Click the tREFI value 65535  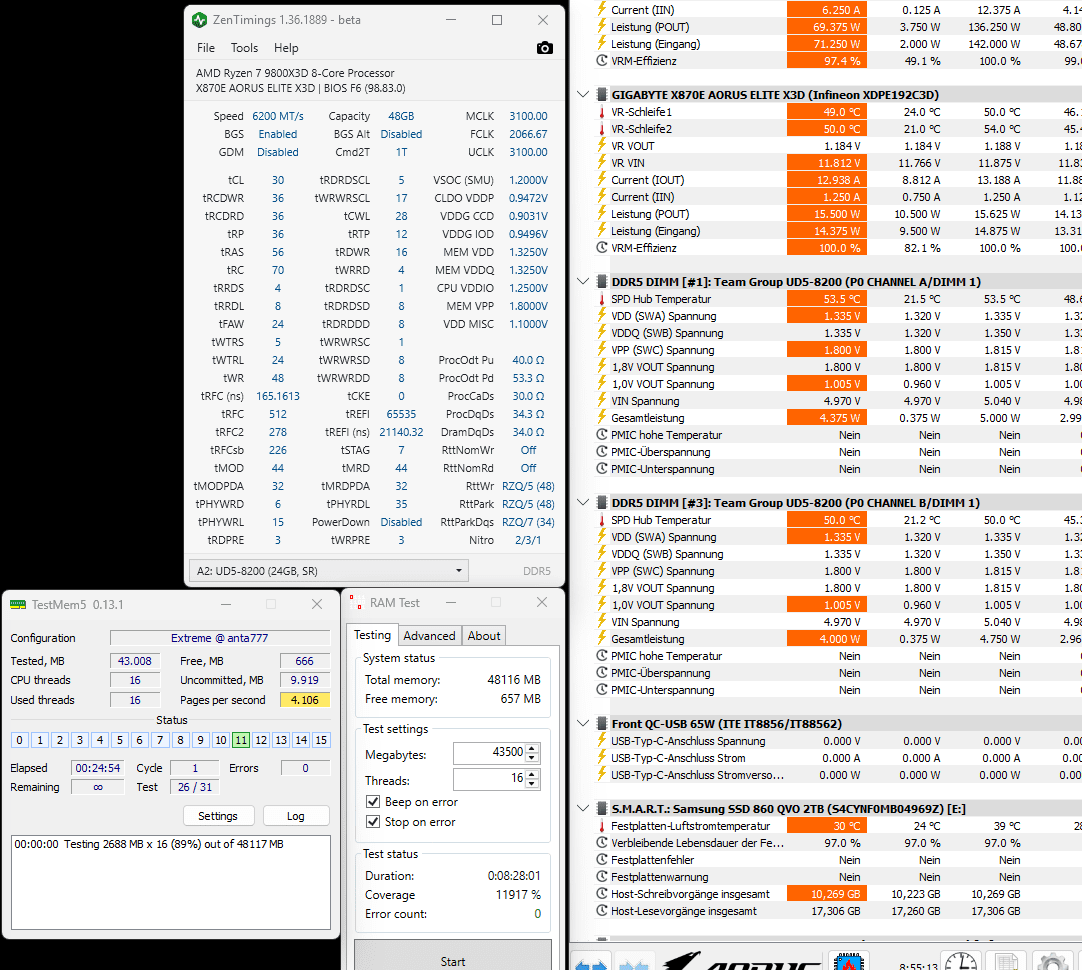401,414
